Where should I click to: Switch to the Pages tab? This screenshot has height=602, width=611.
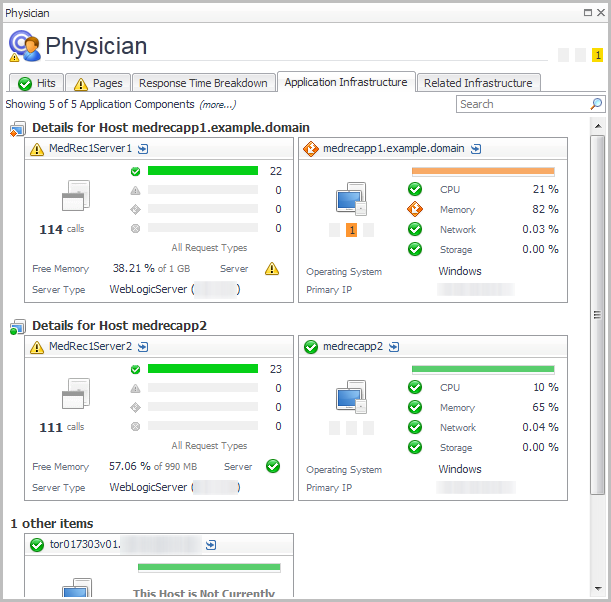(98, 83)
